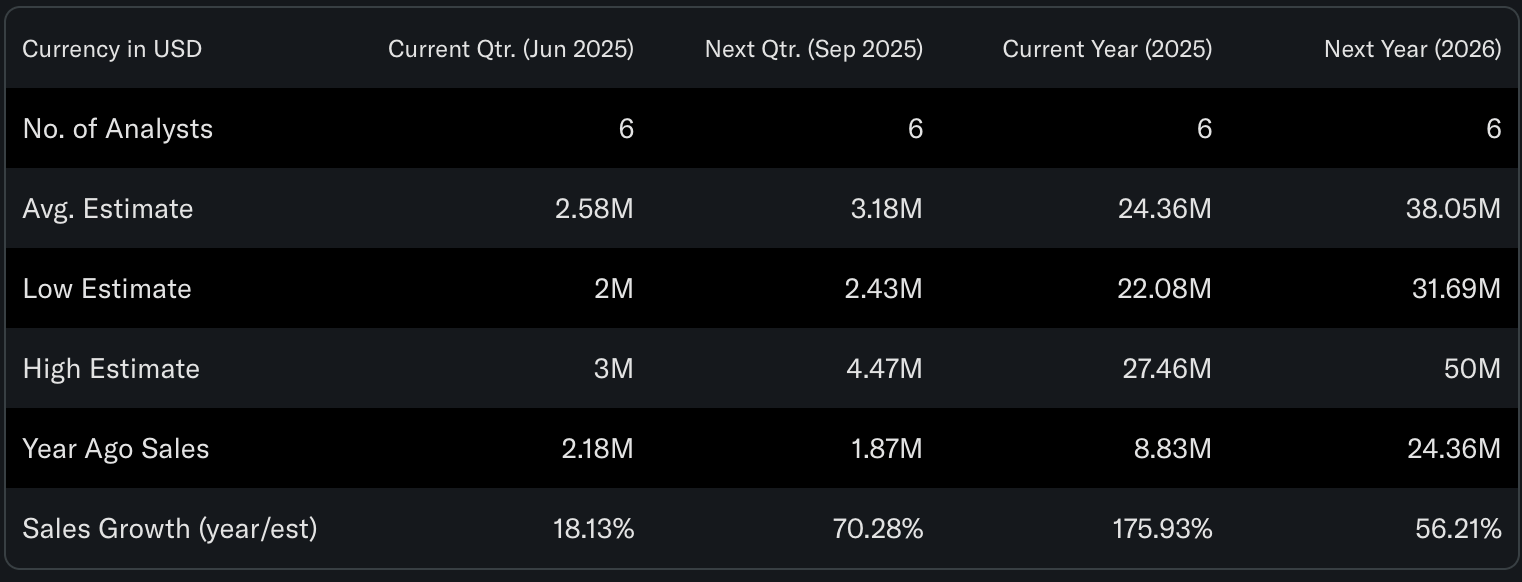
Task: Select the "Year Ago Sales" row label
Action: tap(116, 449)
